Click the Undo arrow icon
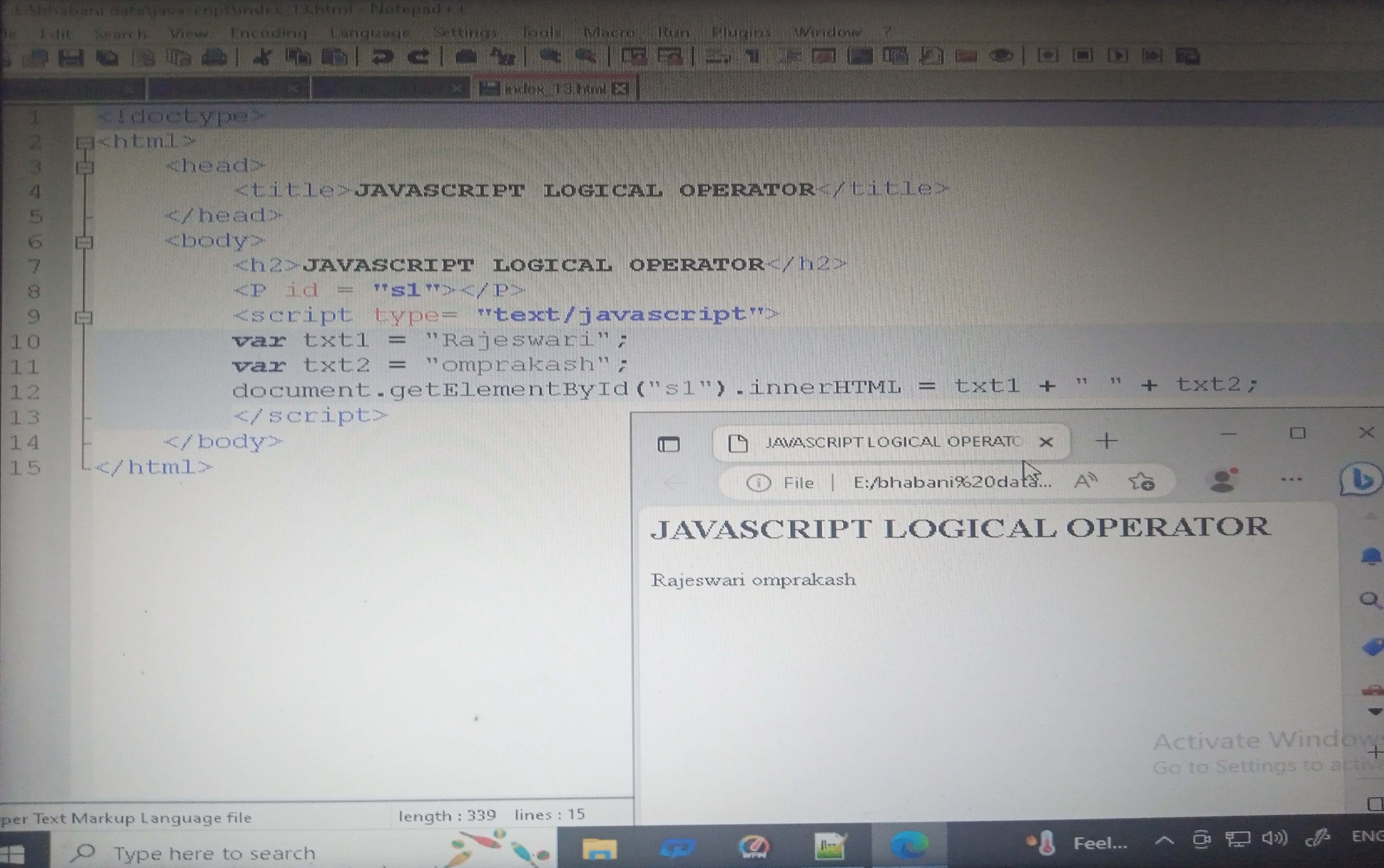Viewport: 1384px width, 868px height. [382, 56]
